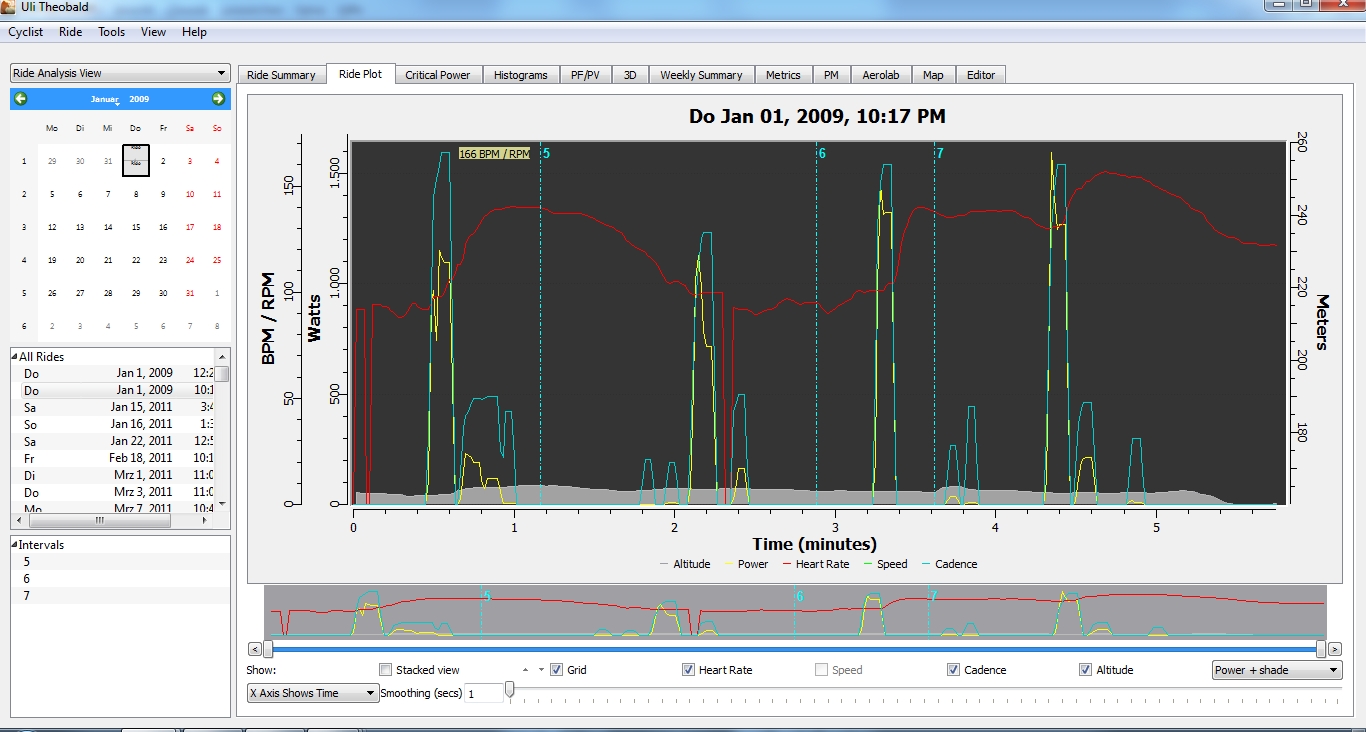Click the Smoothing seconds slider handle
Image resolution: width=1366 pixels, height=732 pixels.
tap(510, 689)
